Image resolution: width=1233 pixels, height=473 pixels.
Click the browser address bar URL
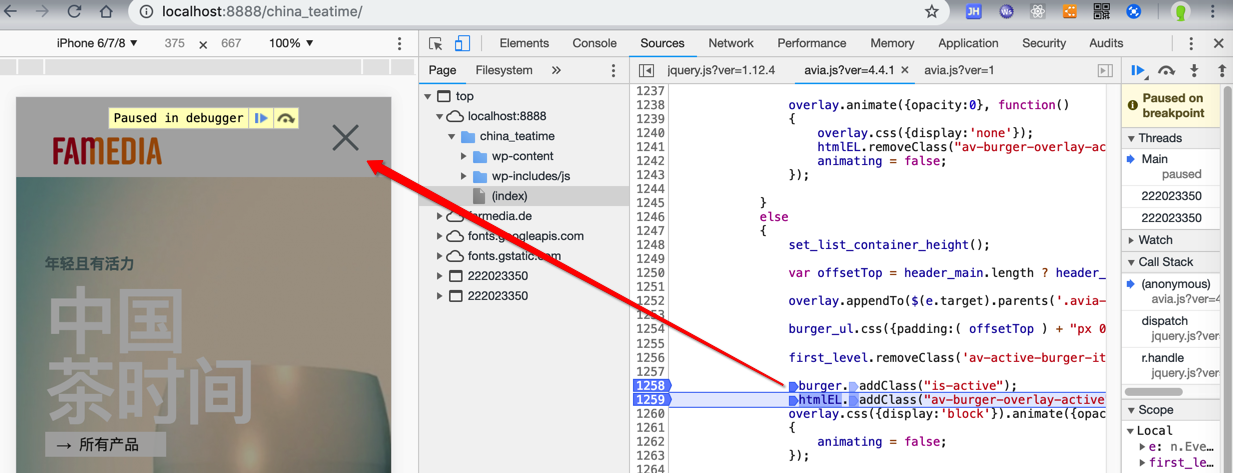click(x=262, y=12)
